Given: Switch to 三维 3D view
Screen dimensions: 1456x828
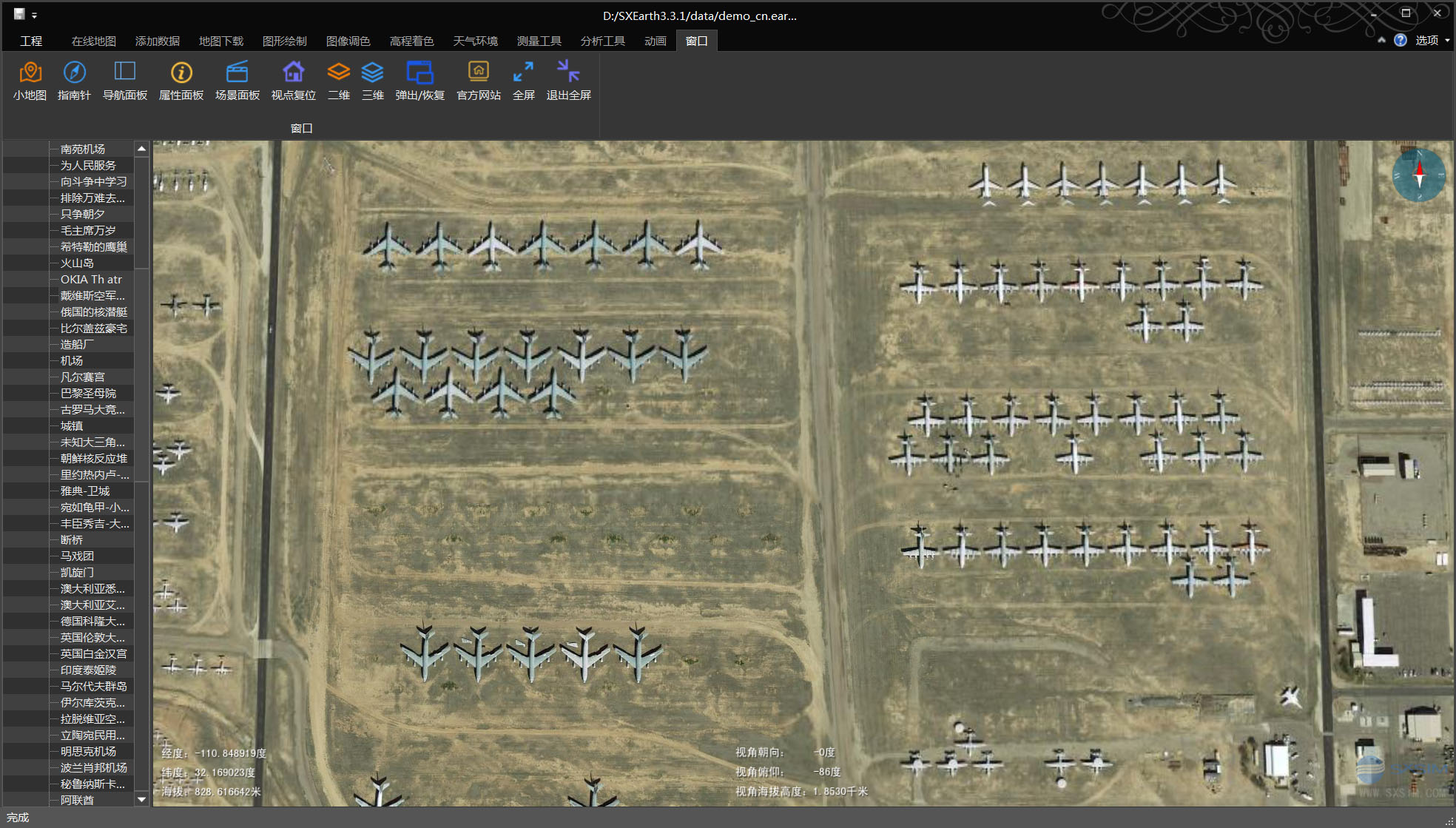Looking at the screenshot, I should click(x=372, y=80).
